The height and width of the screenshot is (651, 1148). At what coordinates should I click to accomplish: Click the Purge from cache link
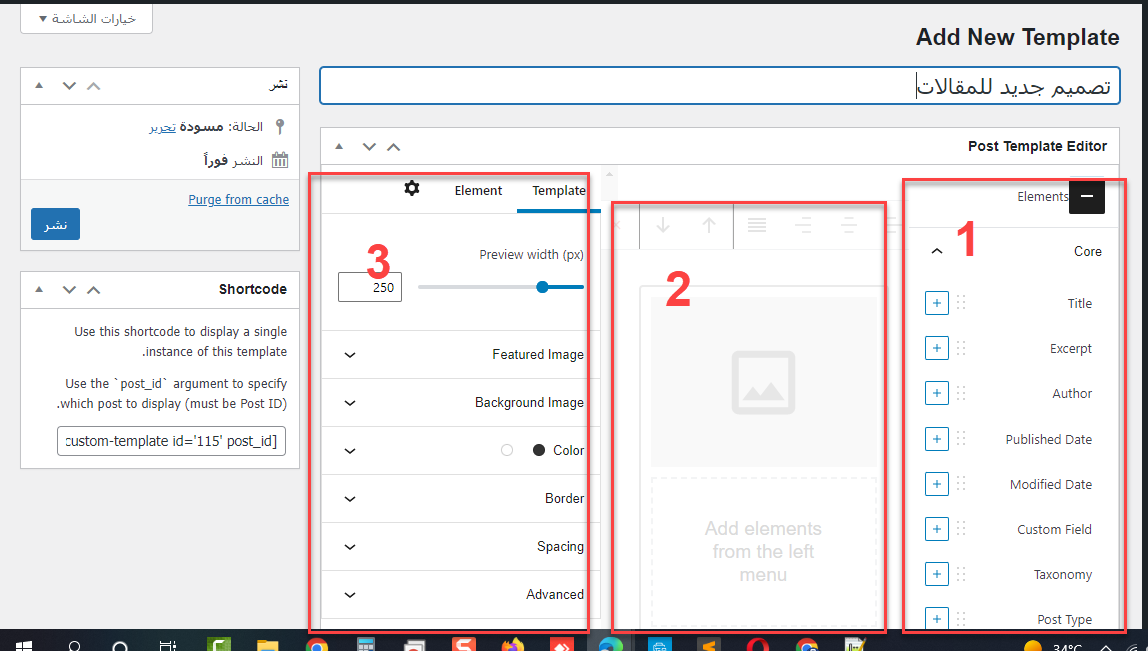[x=238, y=199]
